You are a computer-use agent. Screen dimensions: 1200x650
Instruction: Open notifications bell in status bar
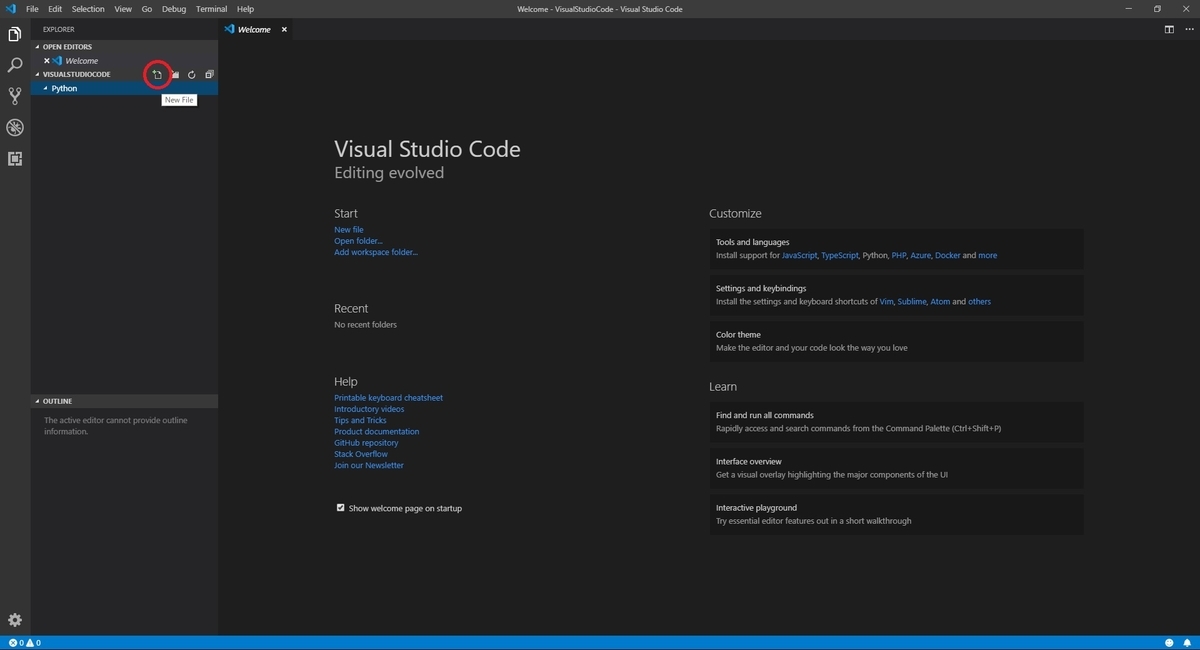(x=1187, y=643)
